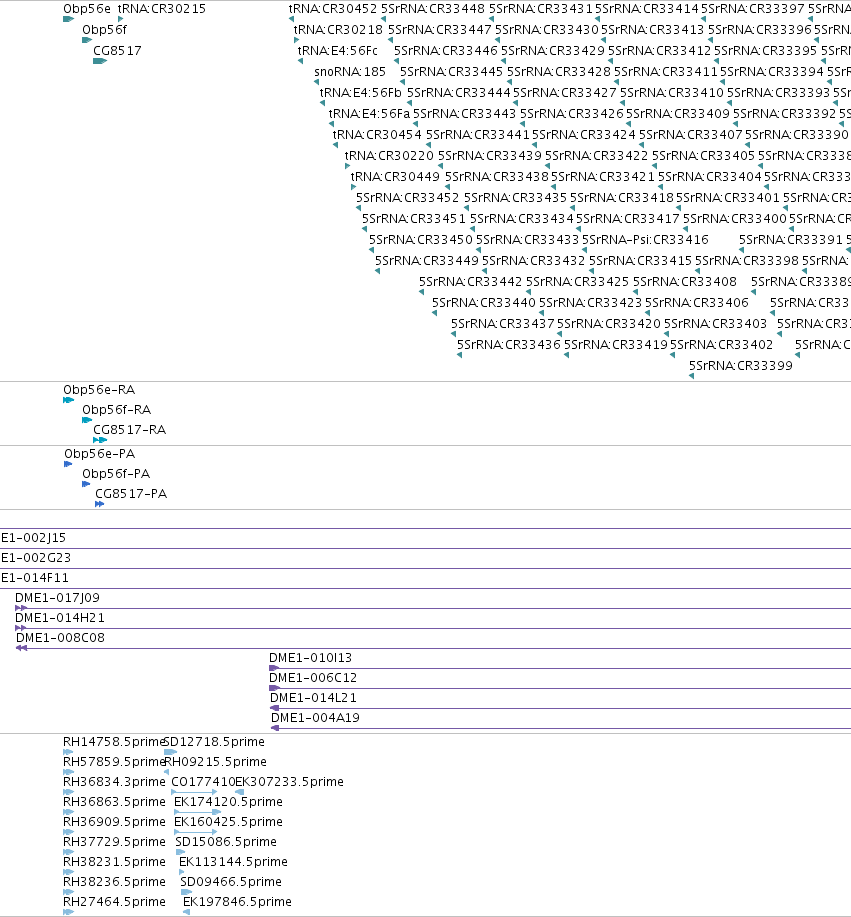Click the Obp56f gene arrow glyph

point(87,40)
